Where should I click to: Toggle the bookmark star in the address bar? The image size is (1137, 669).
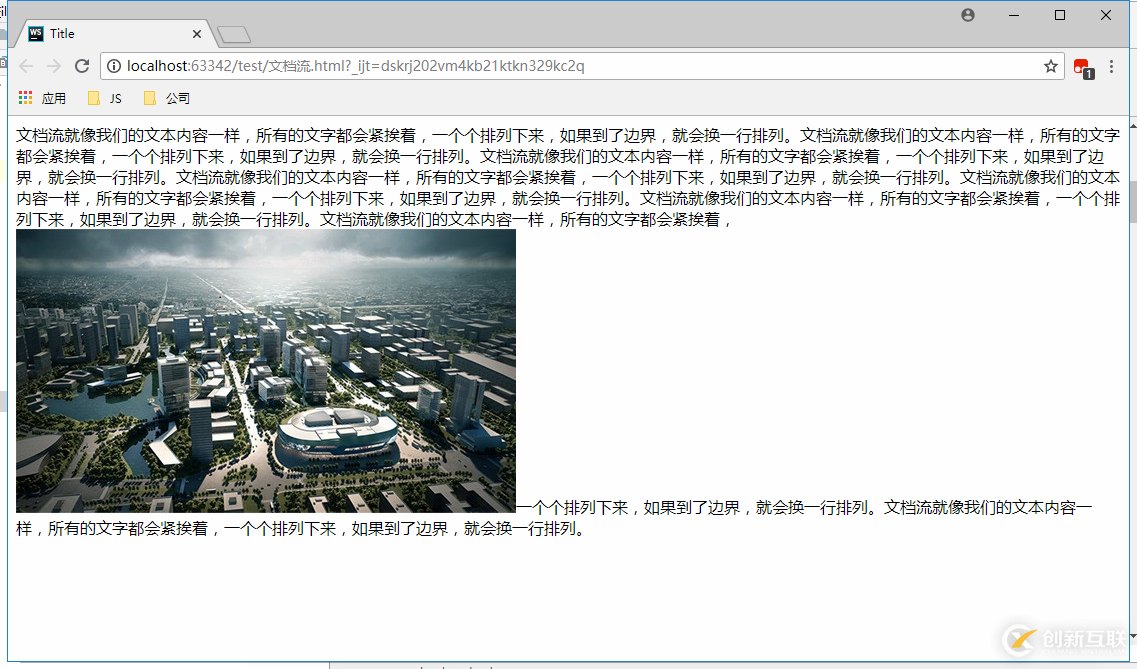(1050, 66)
